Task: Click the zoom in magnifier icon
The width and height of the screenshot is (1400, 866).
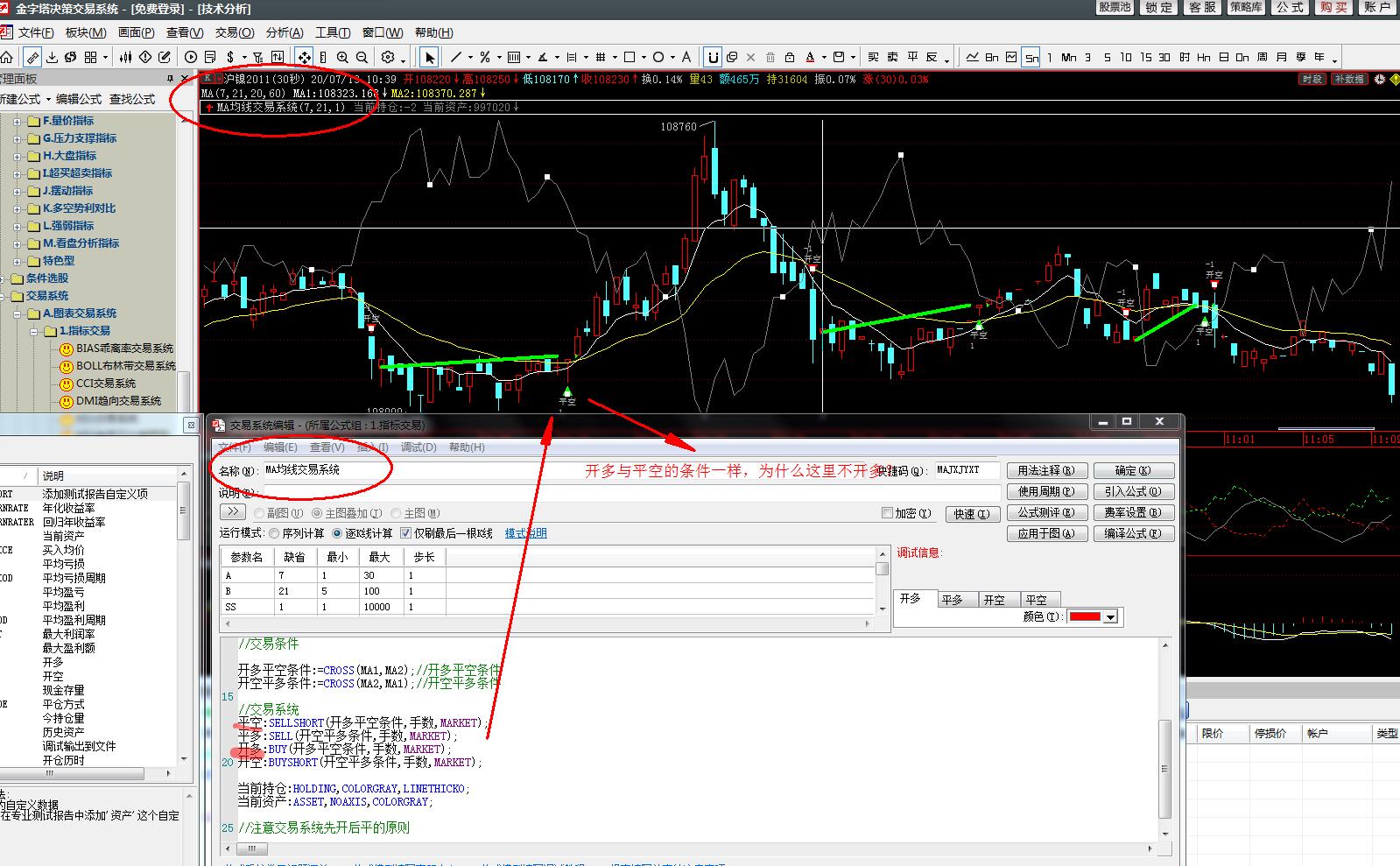Action: [341, 58]
